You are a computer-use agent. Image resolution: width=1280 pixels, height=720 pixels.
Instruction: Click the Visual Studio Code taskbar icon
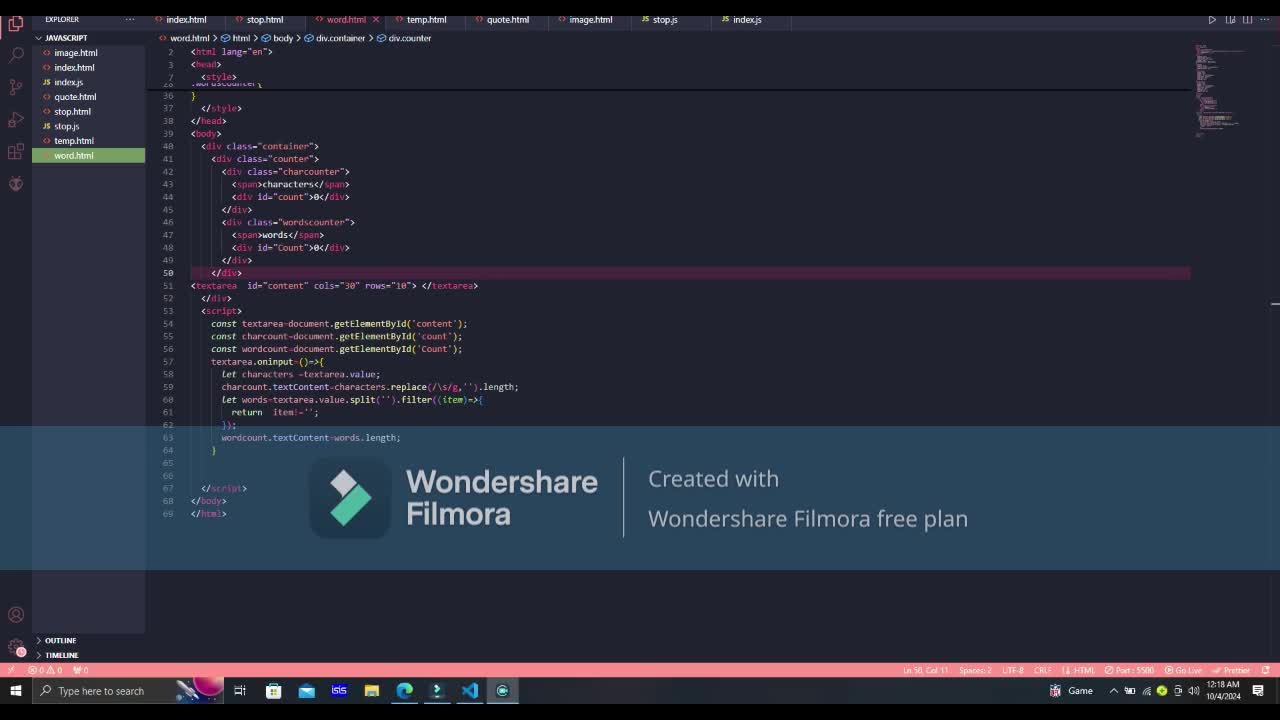coord(470,691)
